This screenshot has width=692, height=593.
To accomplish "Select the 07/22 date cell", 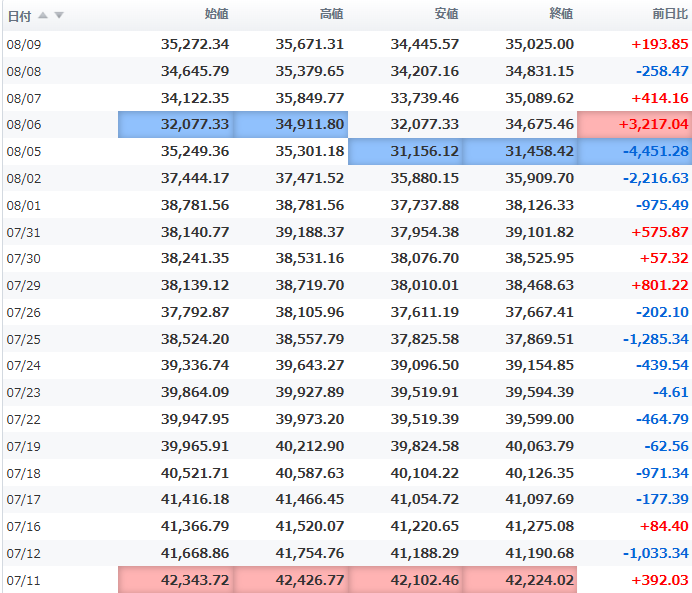I will [24, 420].
